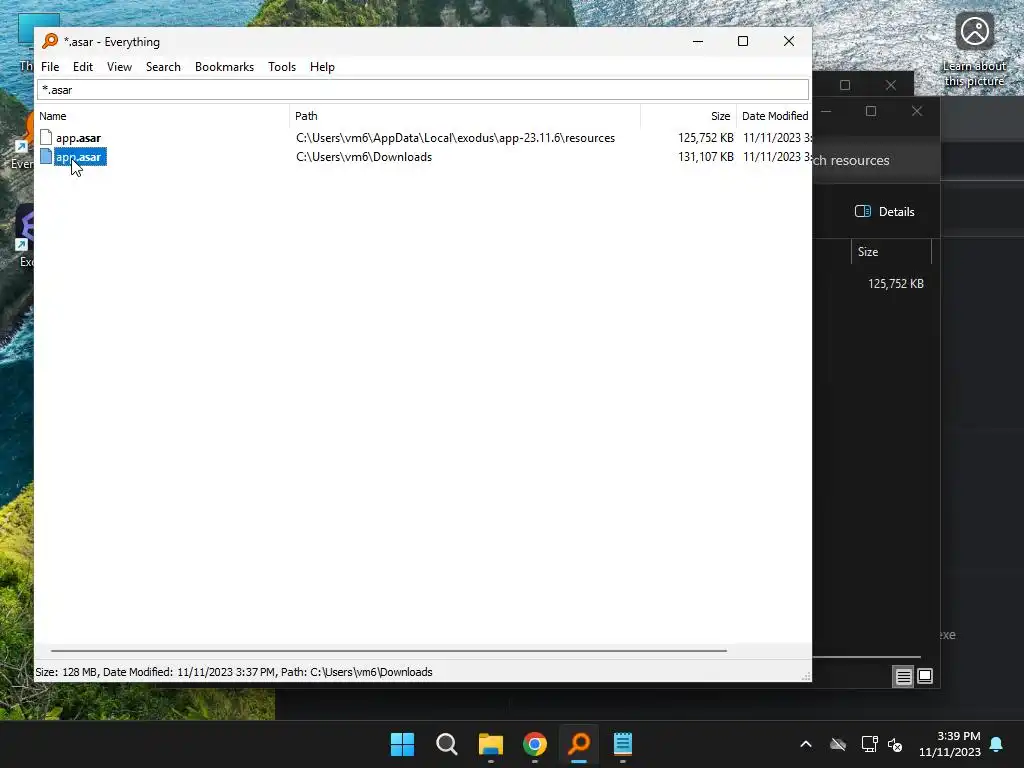
Task: Open Notepad from the taskbar
Action: 623,744
